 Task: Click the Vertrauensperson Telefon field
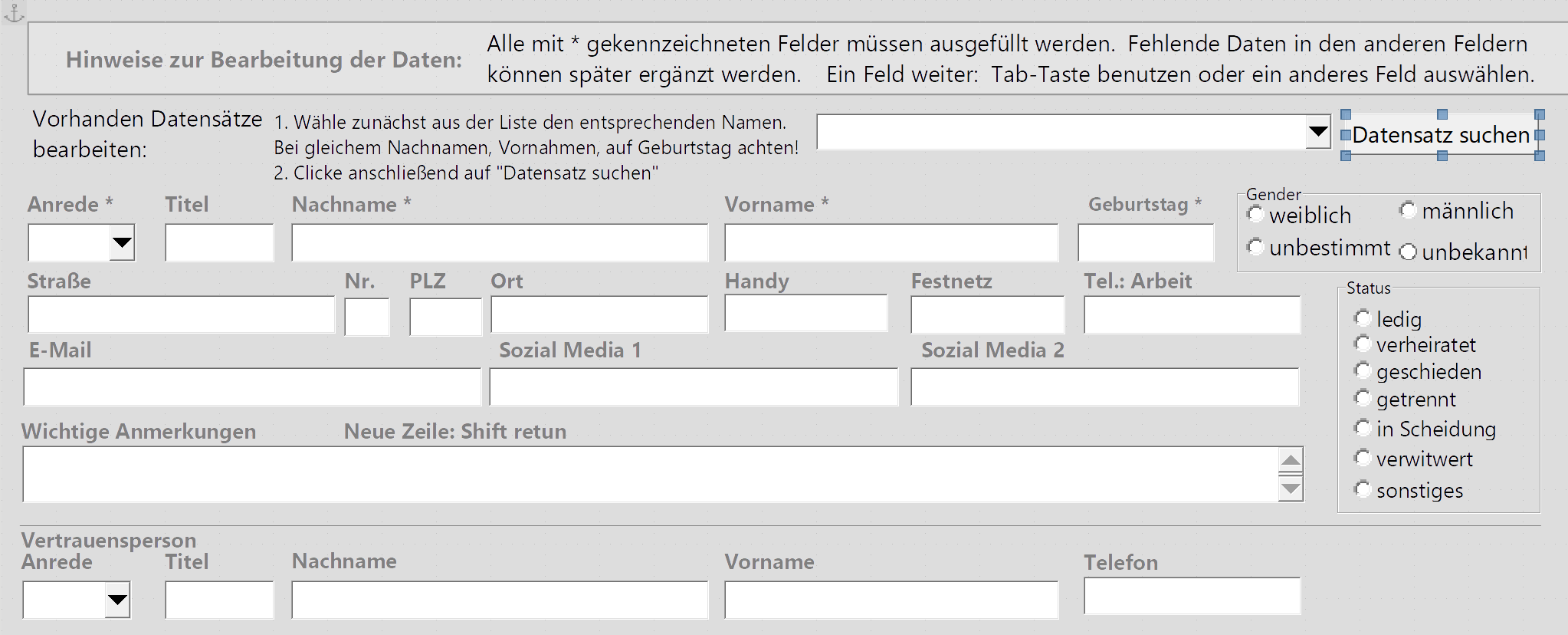1192,597
